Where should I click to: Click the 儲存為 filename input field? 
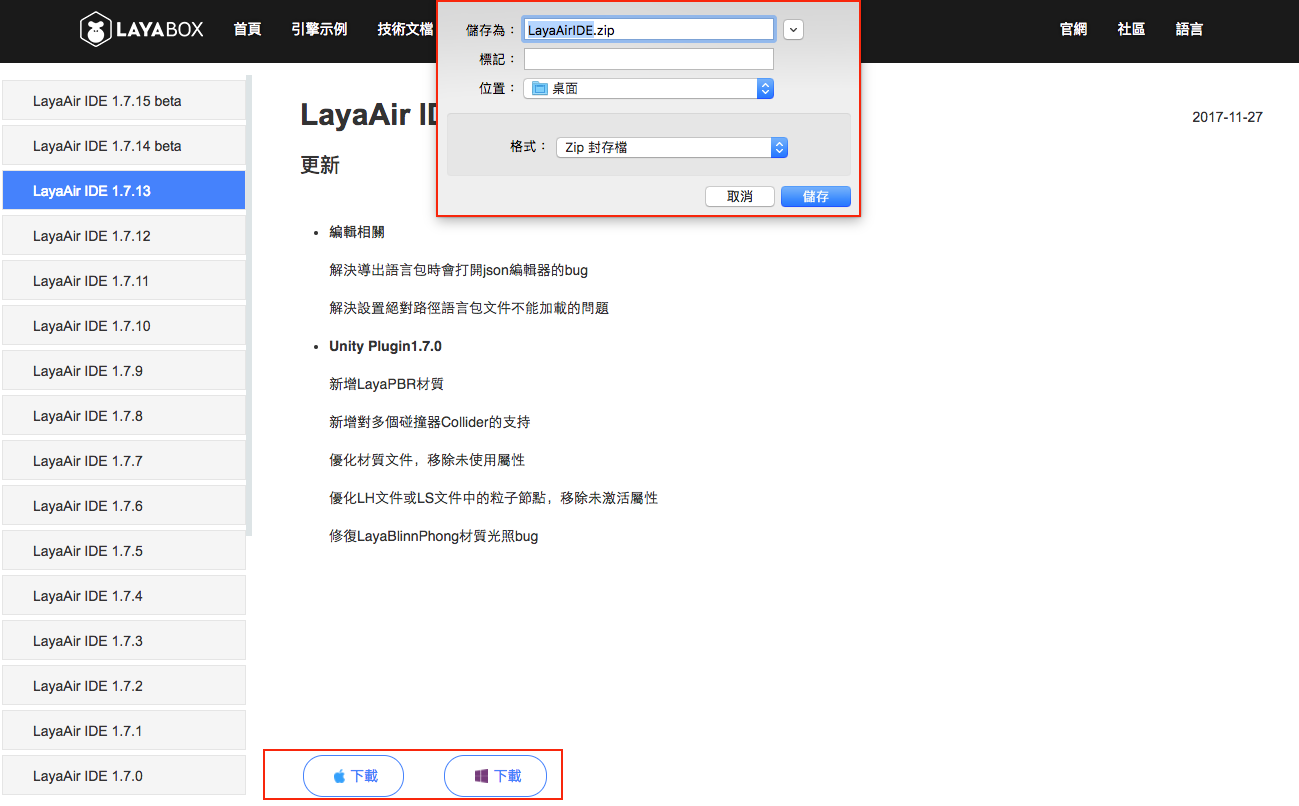pyautogui.click(x=648, y=30)
